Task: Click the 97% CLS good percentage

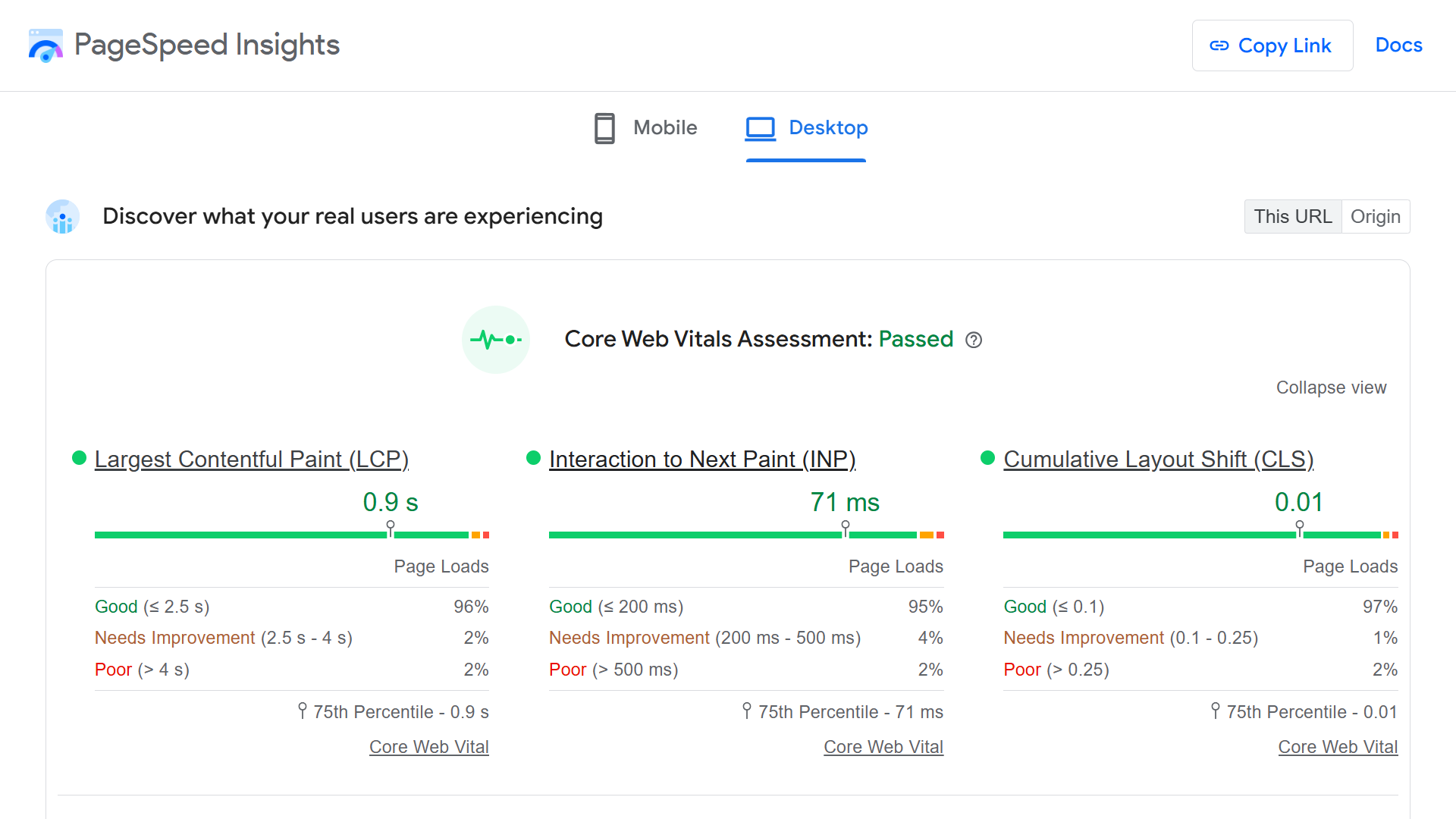Action: tap(1380, 607)
